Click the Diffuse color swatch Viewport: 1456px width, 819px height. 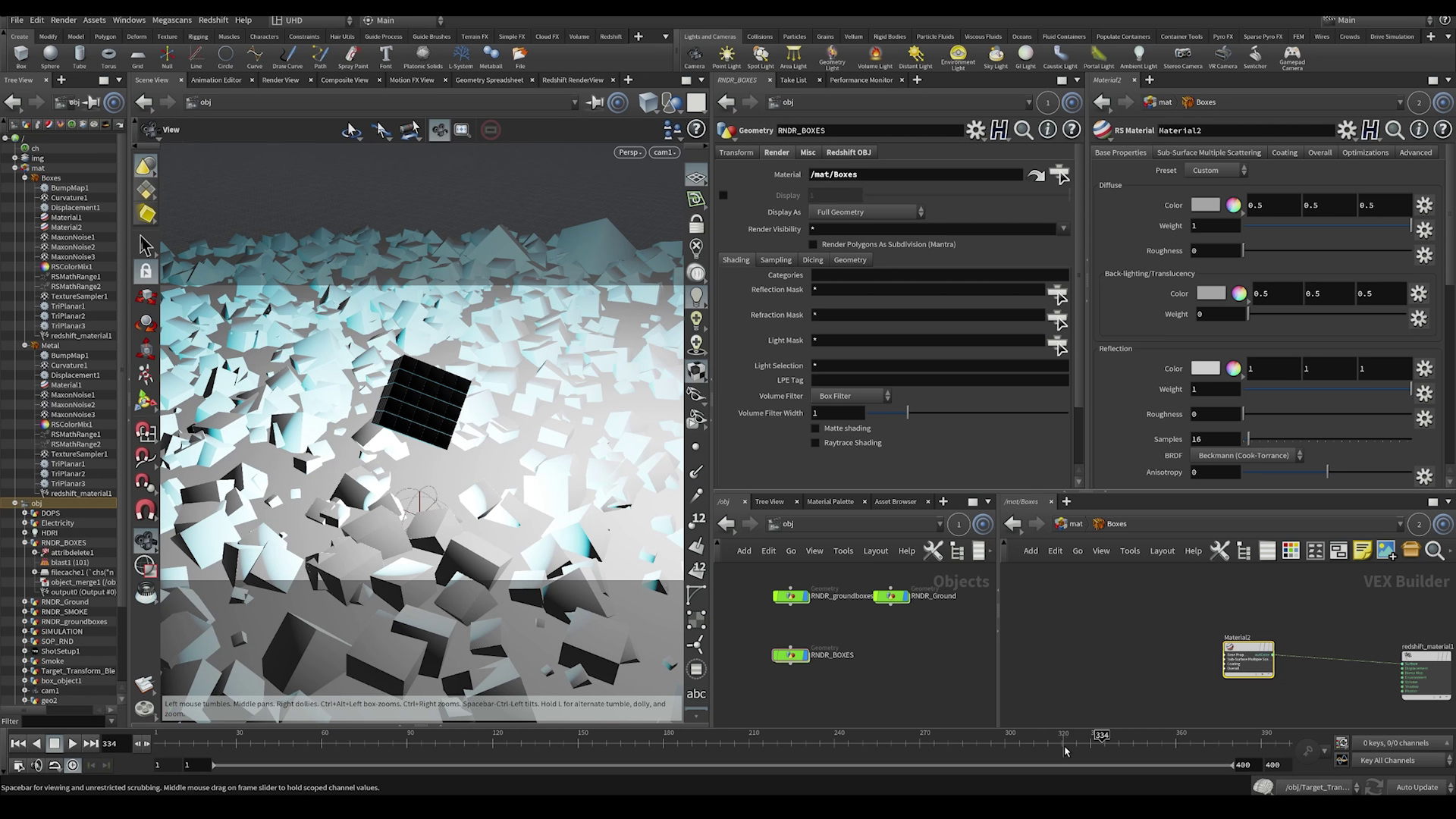pyautogui.click(x=1205, y=205)
